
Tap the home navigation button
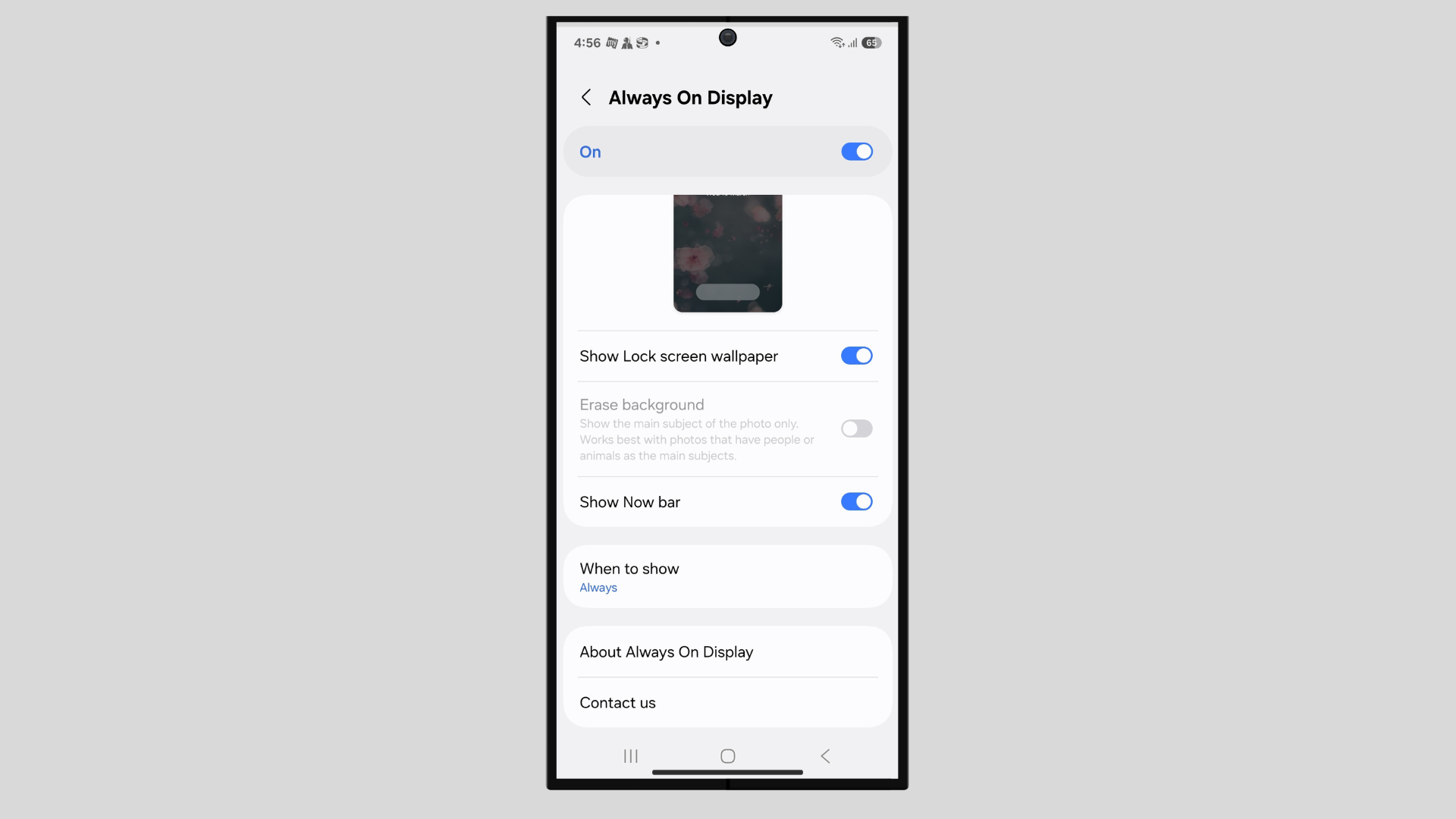tap(727, 756)
